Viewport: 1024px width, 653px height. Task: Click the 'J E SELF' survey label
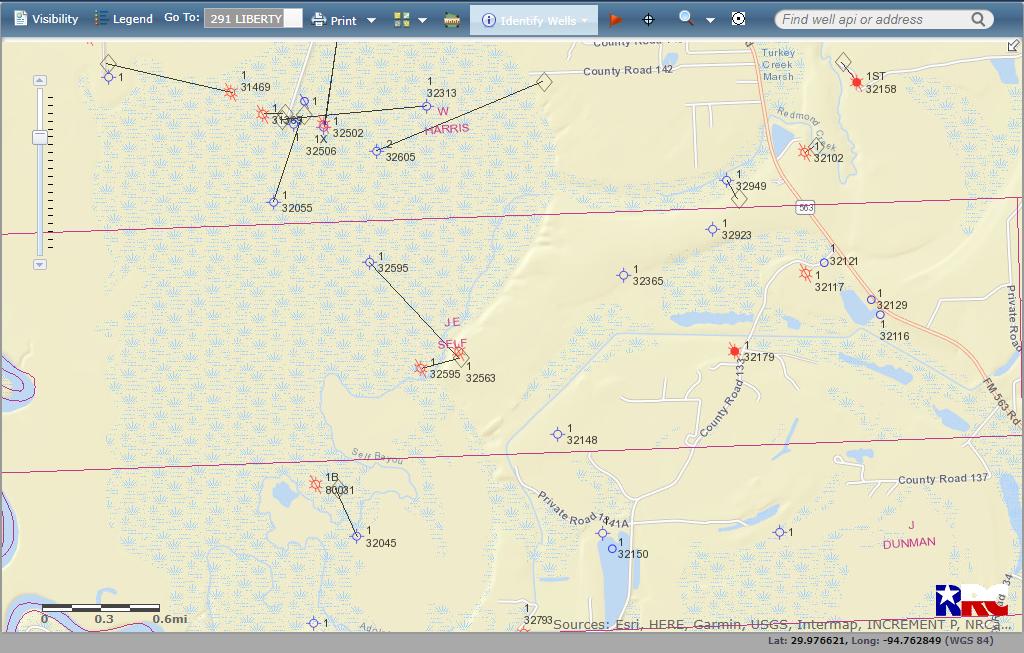[x=453, y=333]
